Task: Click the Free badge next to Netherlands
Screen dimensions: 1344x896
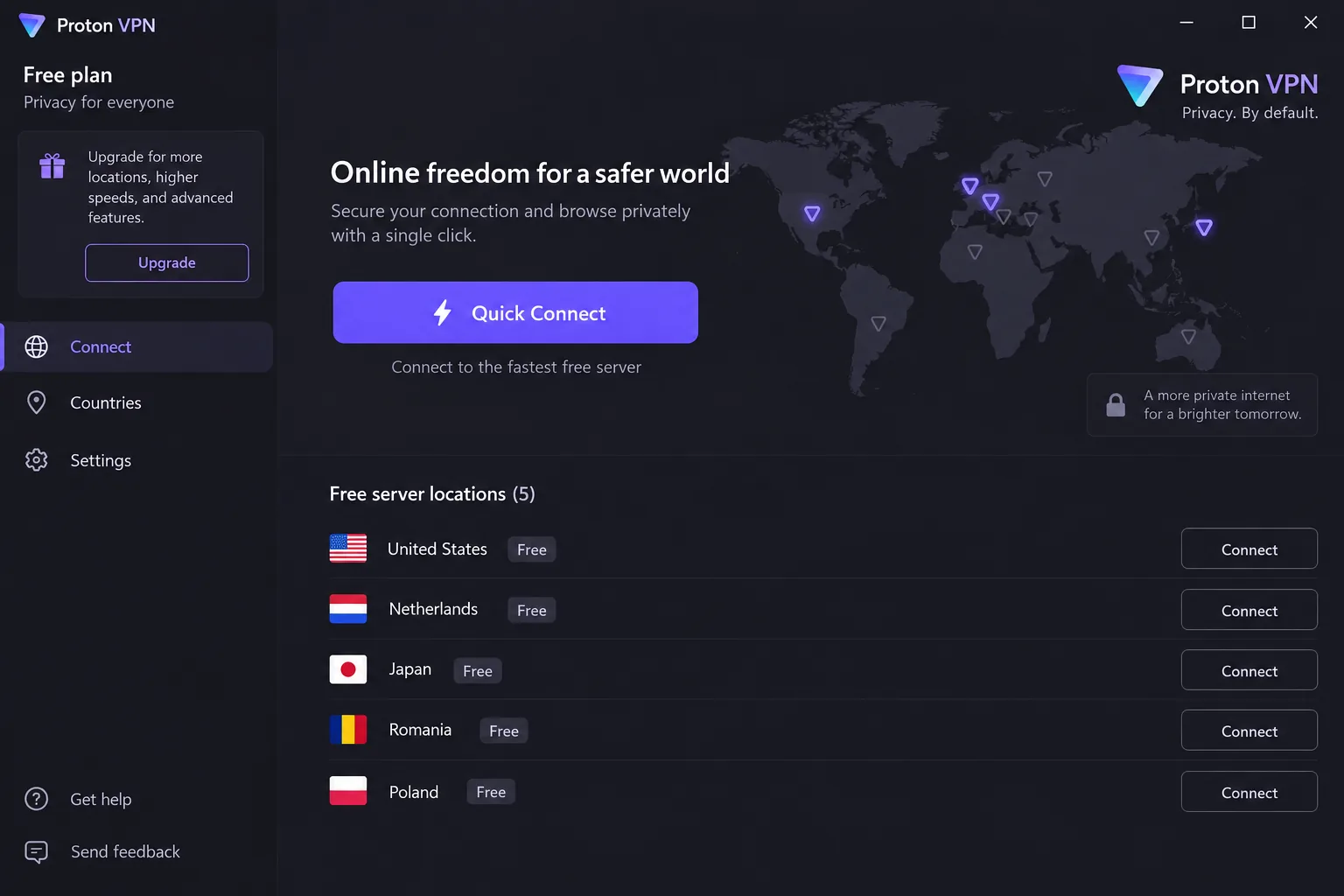Action: (x=532, y=610)
